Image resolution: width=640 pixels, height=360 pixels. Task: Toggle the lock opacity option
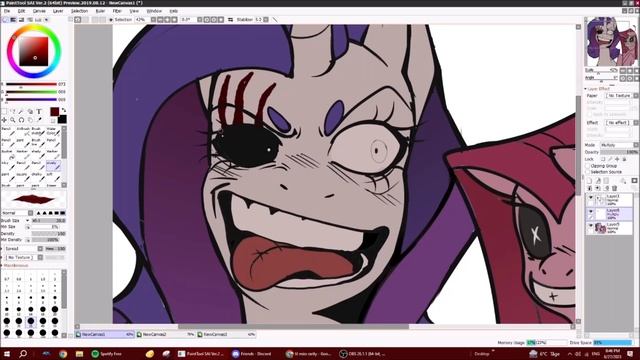click(x=603, y=159)
